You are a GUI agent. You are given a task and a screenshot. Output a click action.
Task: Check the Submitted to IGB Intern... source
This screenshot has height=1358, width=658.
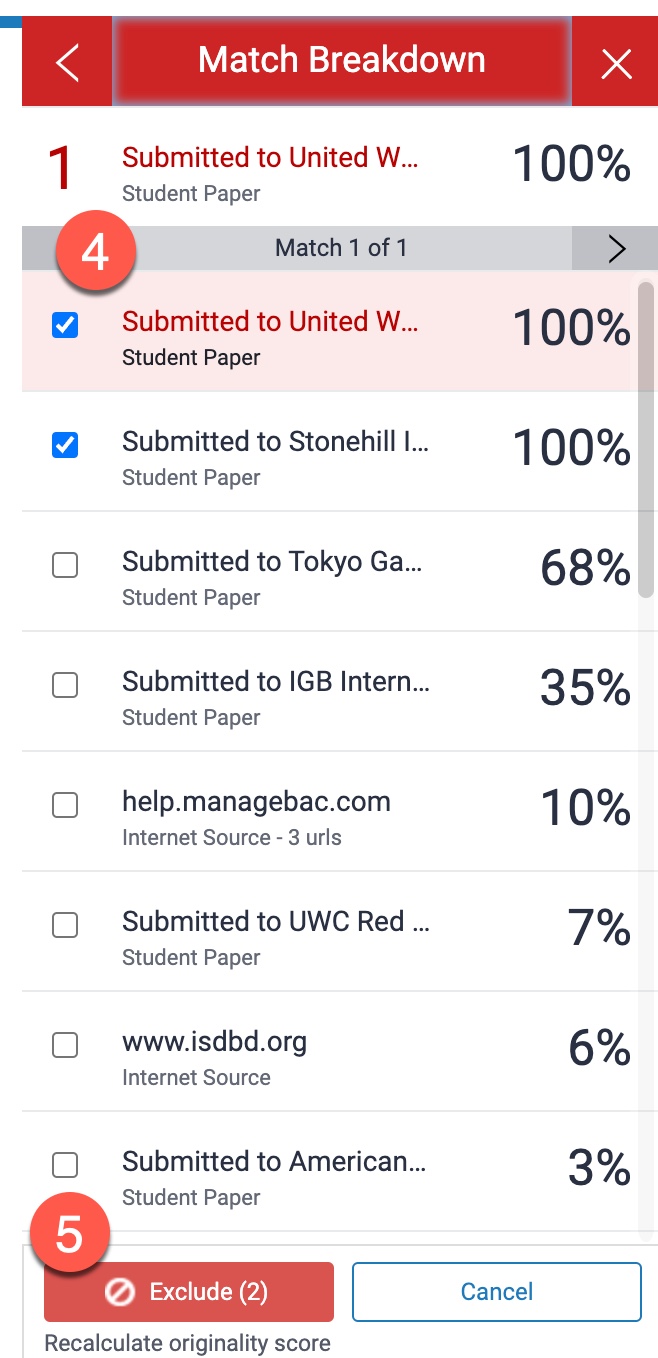(x=64, y=684)
